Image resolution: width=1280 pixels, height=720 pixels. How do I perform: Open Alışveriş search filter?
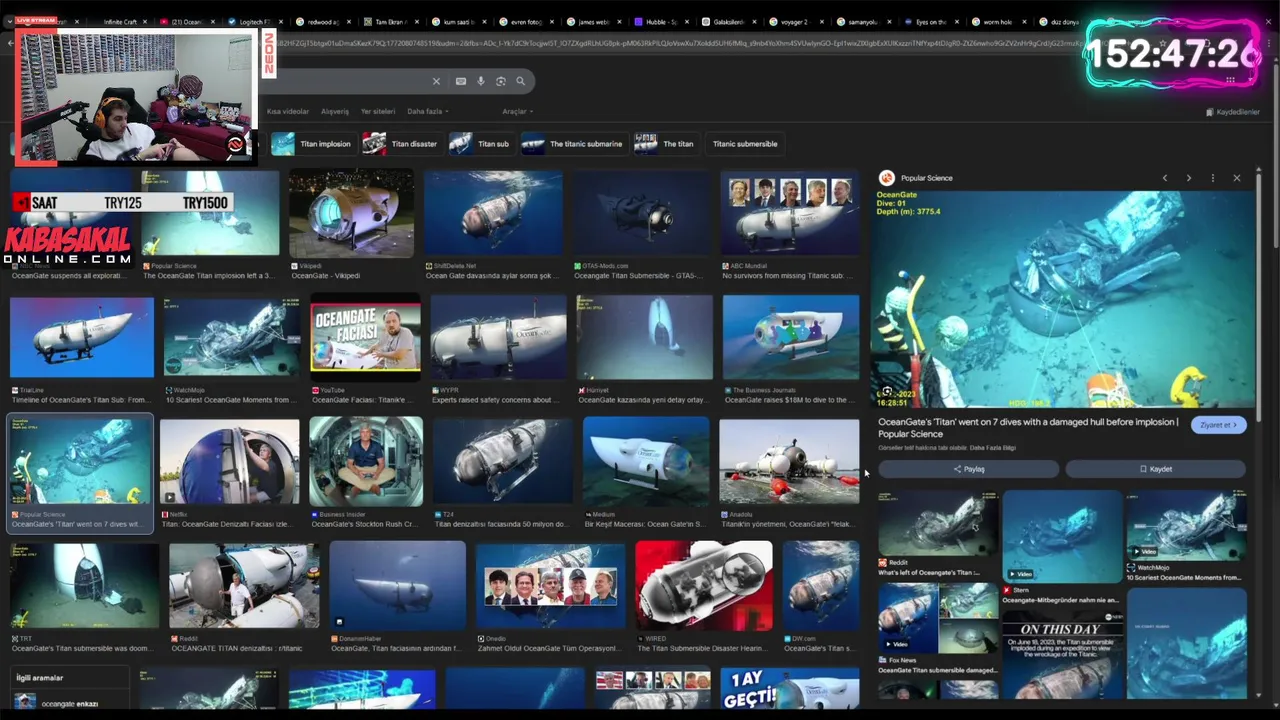[335, 111]
